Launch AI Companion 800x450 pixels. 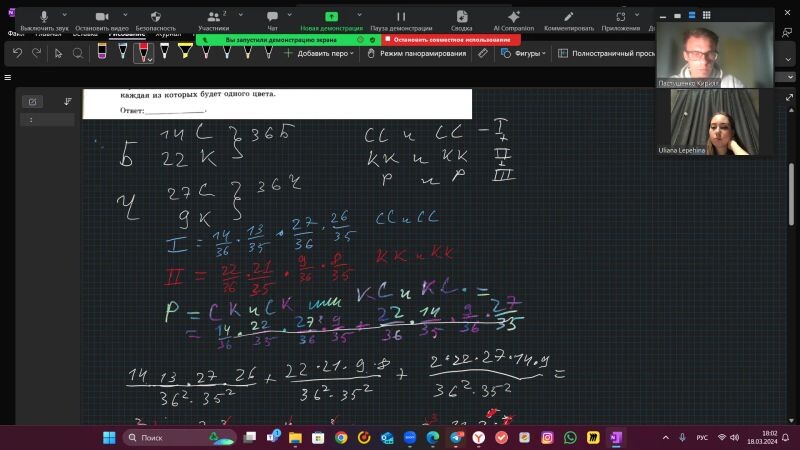click(514, 19)
